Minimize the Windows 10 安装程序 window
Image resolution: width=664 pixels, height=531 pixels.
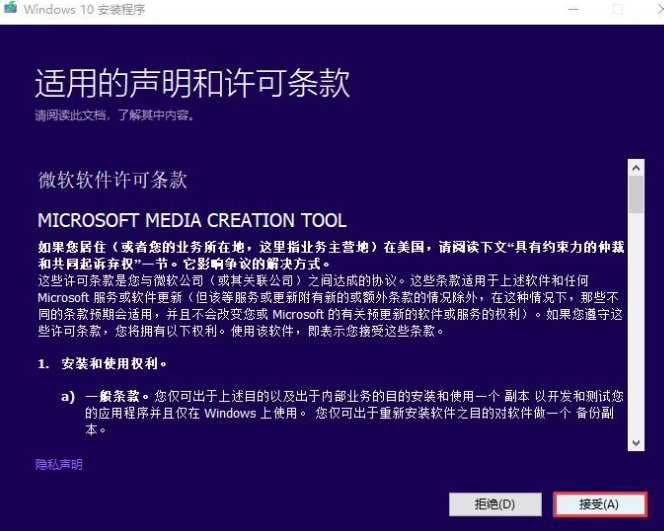coord(573,9)
